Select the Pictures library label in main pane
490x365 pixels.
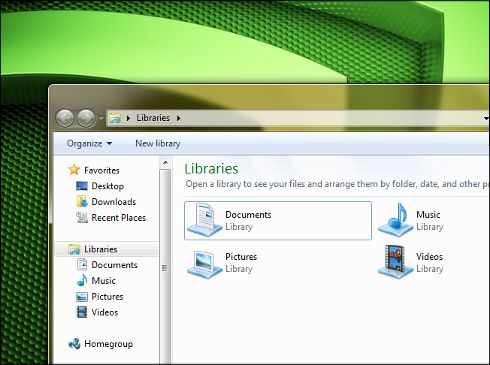pyautogui.click(x=241, y=257)
